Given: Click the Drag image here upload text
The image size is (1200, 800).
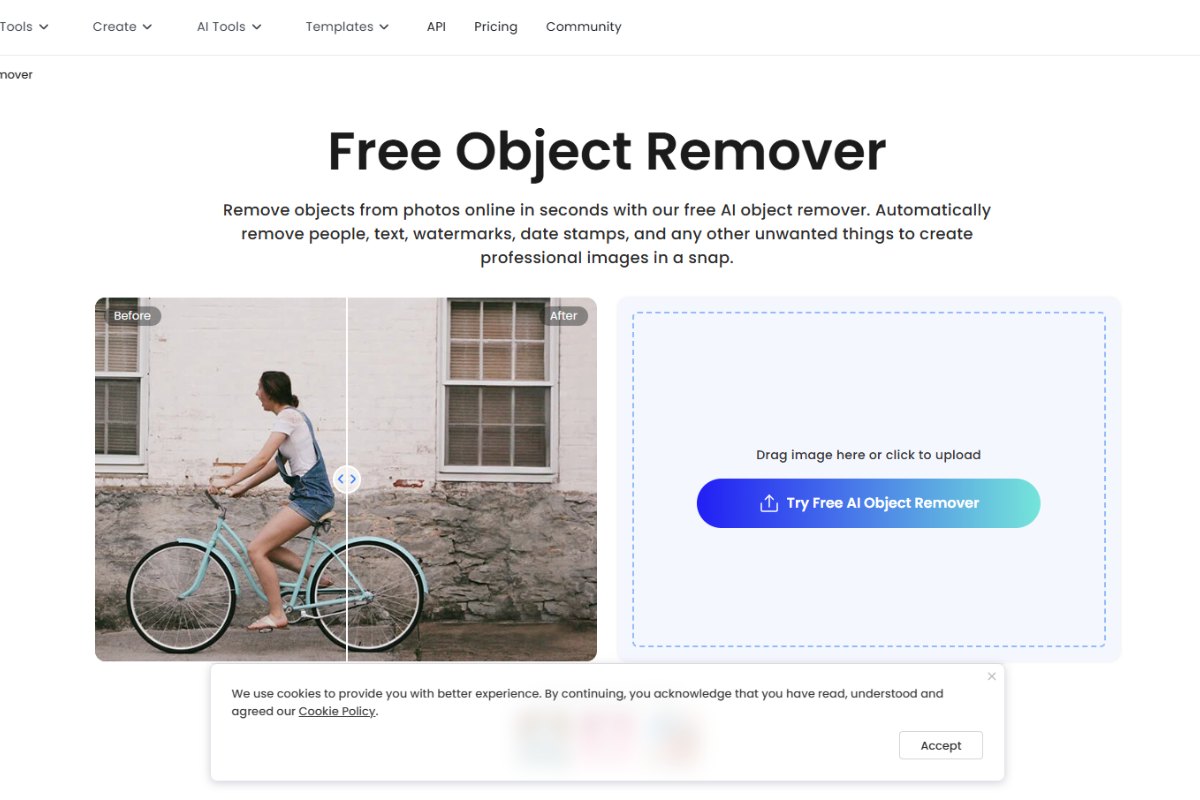Looking at the screenshot, I should tap(868, 455).
